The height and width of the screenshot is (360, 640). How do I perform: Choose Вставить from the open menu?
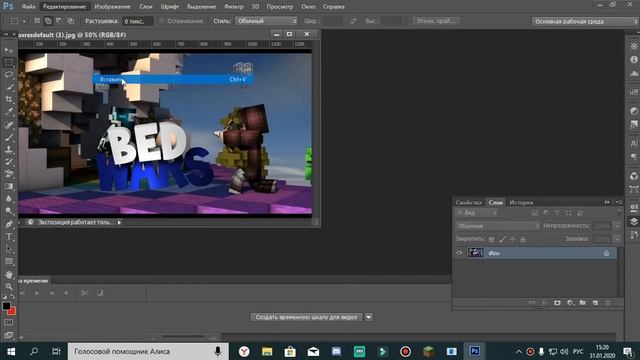pos(173,79)
